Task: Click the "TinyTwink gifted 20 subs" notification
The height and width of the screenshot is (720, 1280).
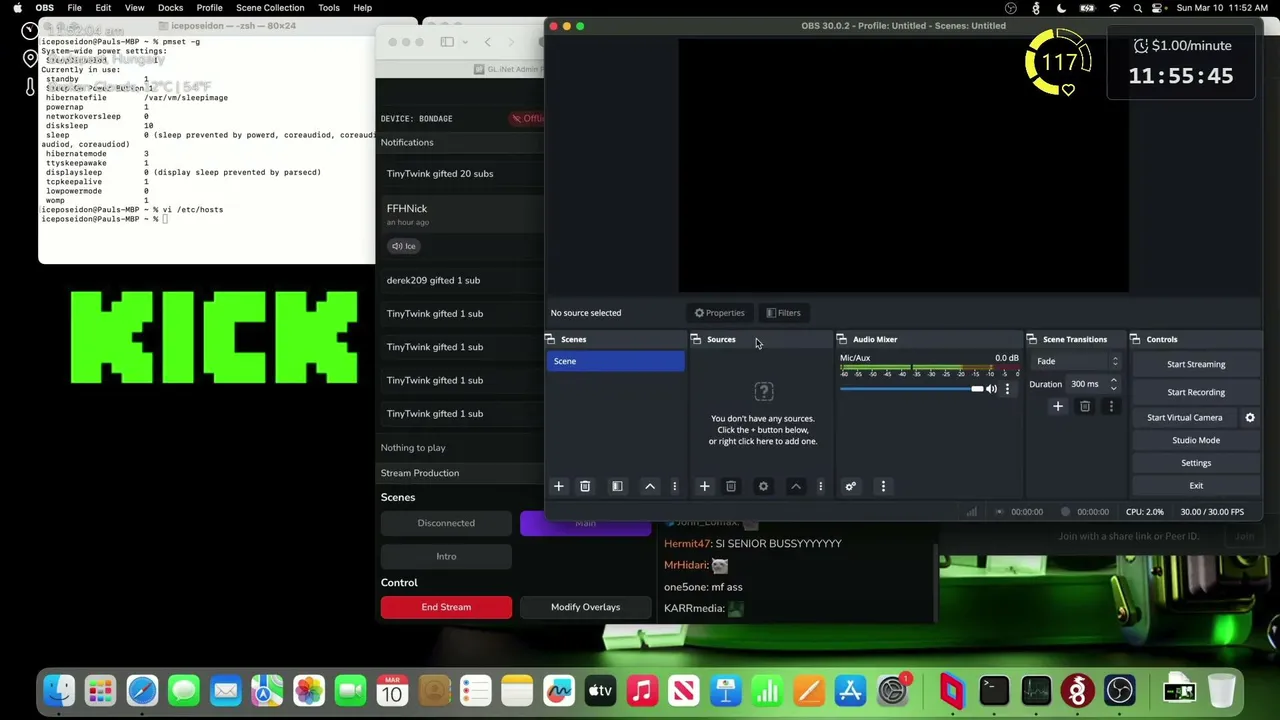Action: click(440, 174)
